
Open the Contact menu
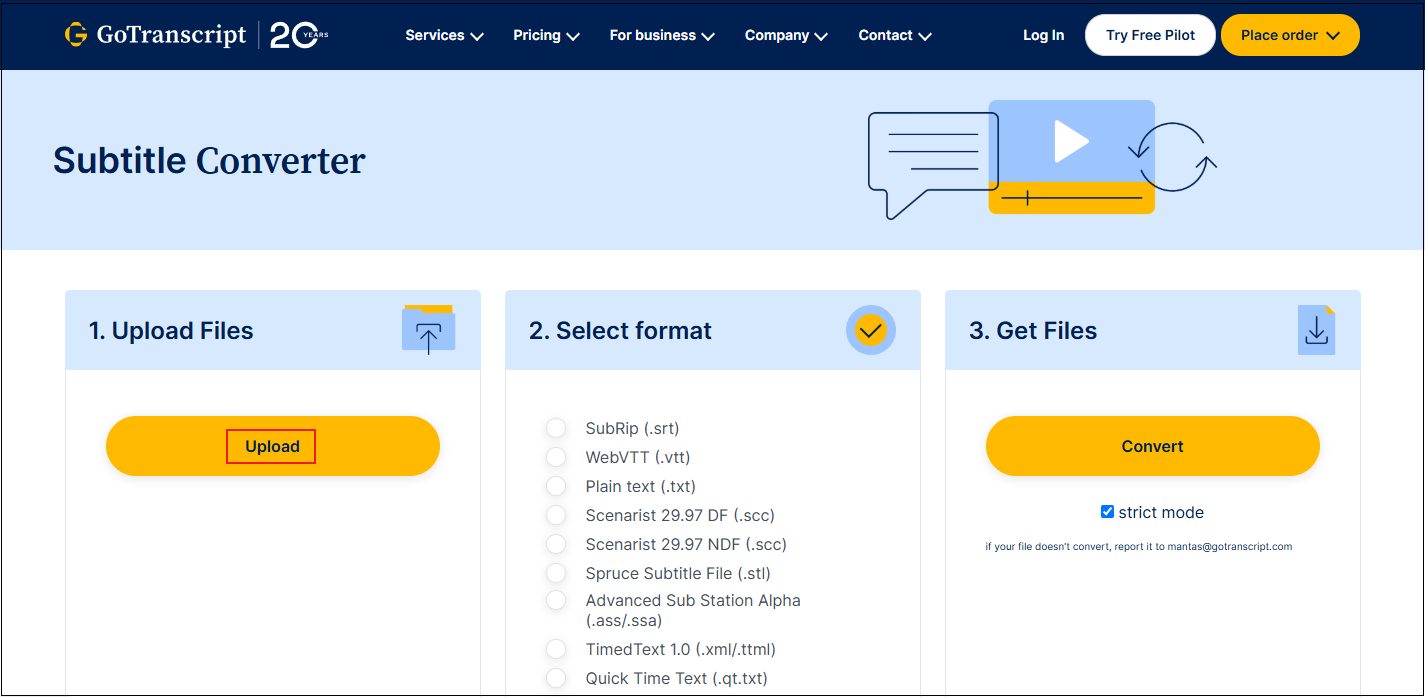click(894, 35)
